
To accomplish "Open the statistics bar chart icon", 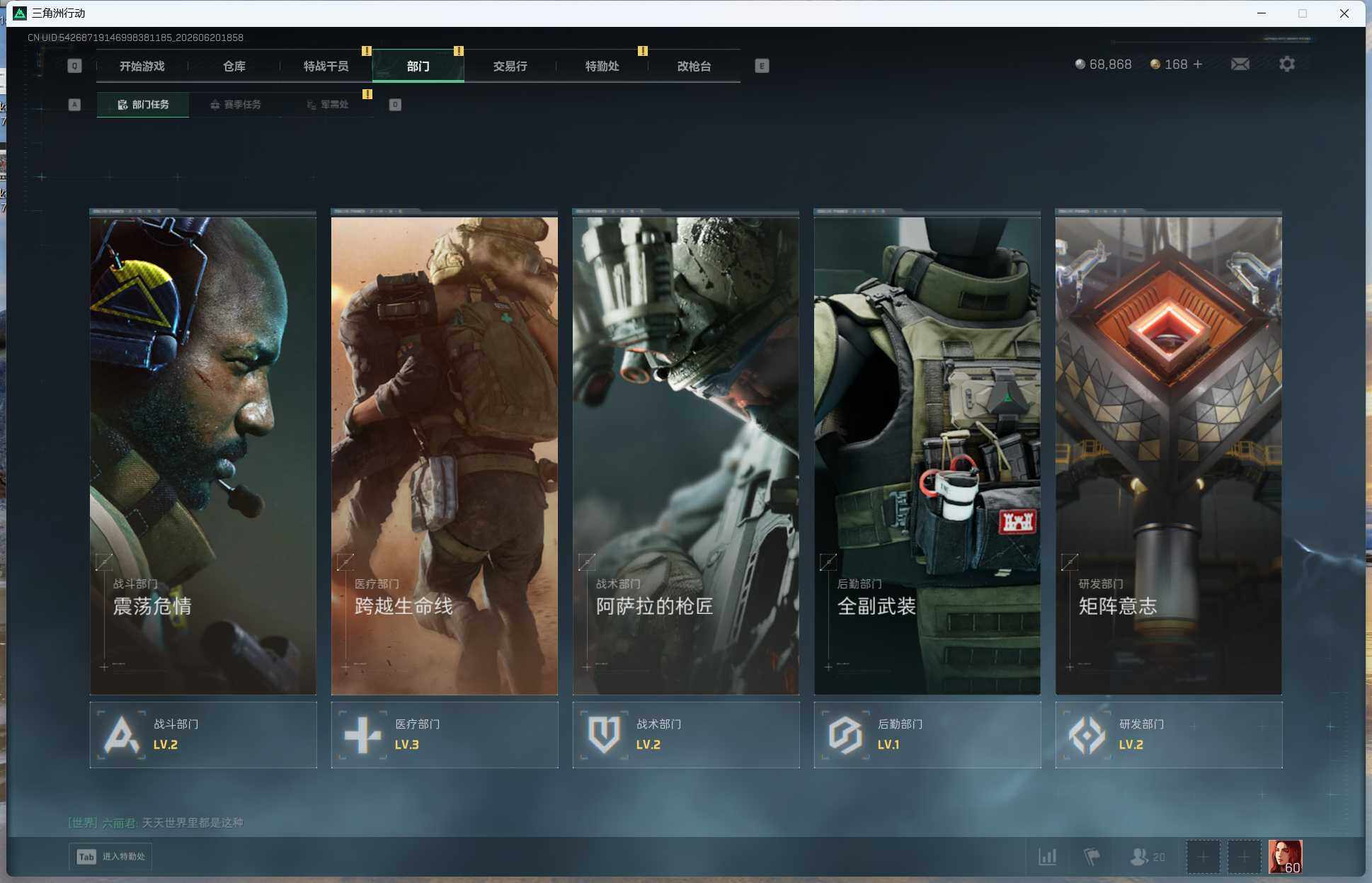I will (x=1047, y=857).
